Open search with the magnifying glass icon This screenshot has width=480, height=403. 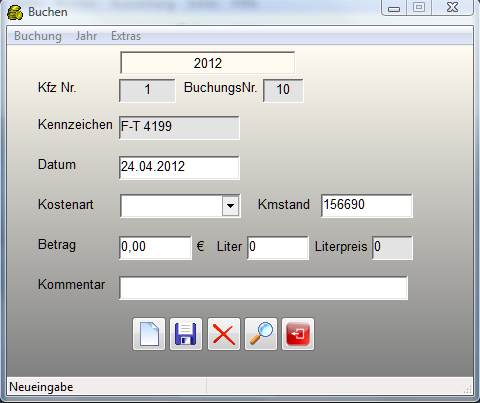click(x=261, y=334)
